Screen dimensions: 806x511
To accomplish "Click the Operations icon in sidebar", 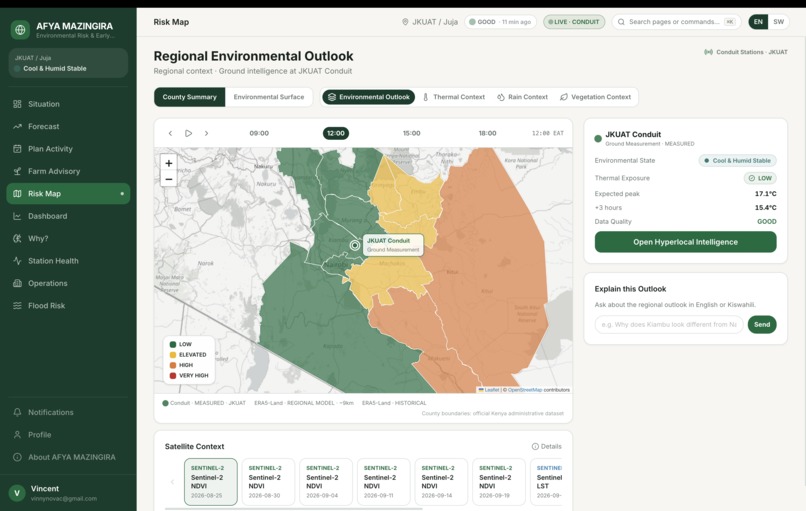I will coord(17,283).
